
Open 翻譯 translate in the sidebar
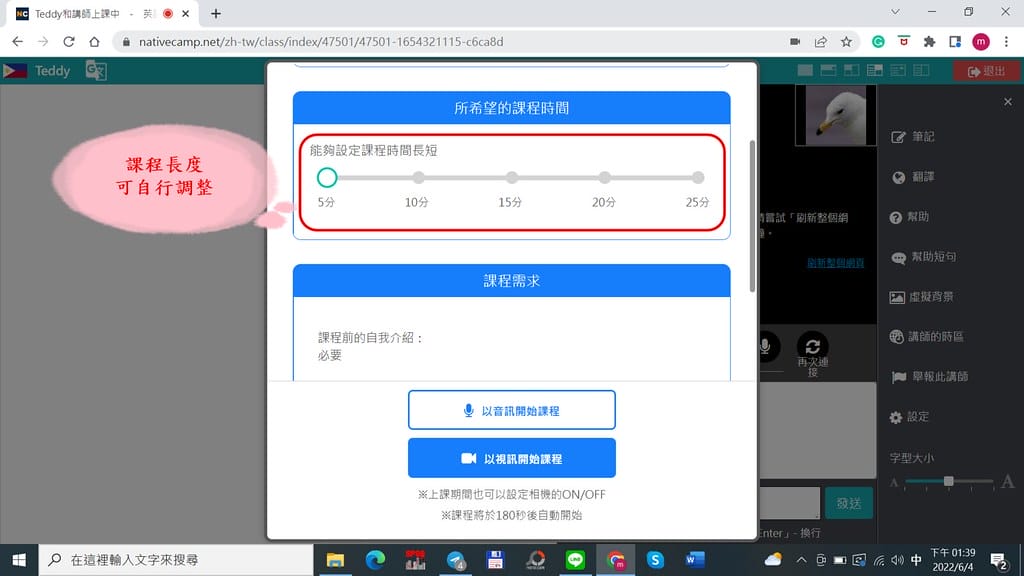(913, 177)
